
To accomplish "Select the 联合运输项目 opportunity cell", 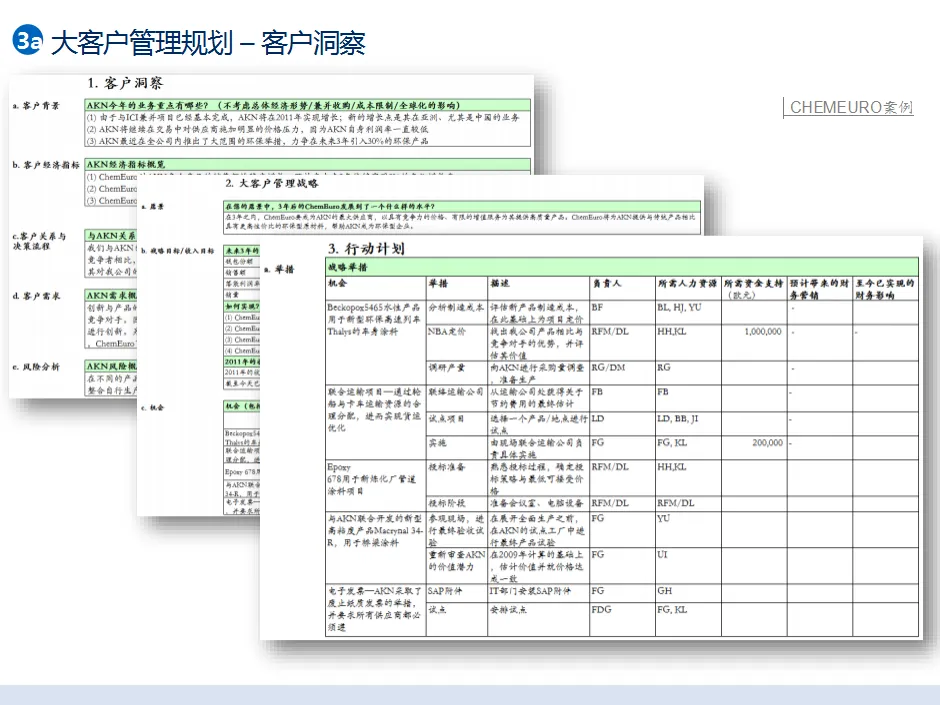I will [x=375, y=422].
